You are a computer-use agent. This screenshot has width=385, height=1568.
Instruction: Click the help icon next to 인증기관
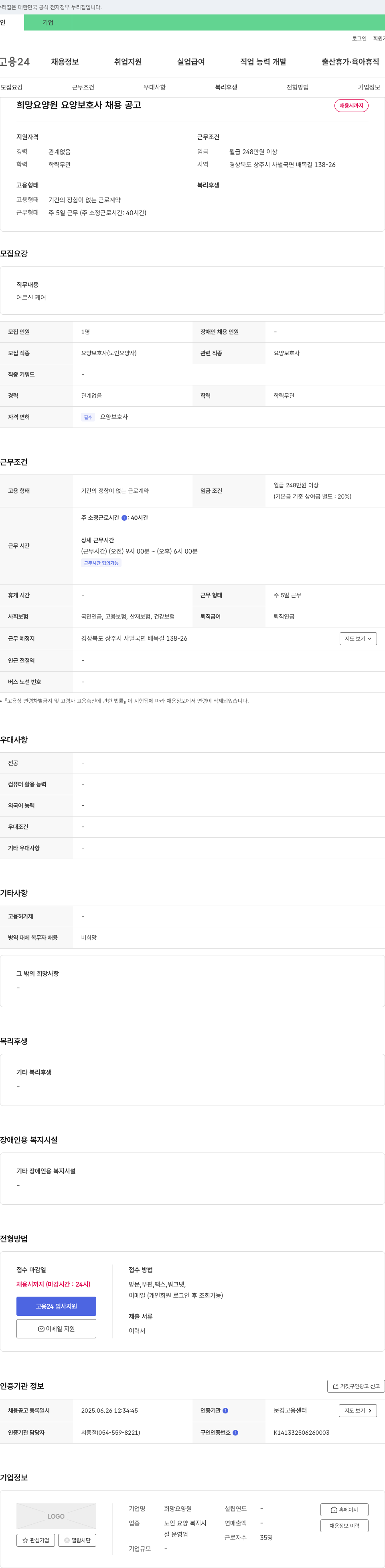[x=225, y=1410]
